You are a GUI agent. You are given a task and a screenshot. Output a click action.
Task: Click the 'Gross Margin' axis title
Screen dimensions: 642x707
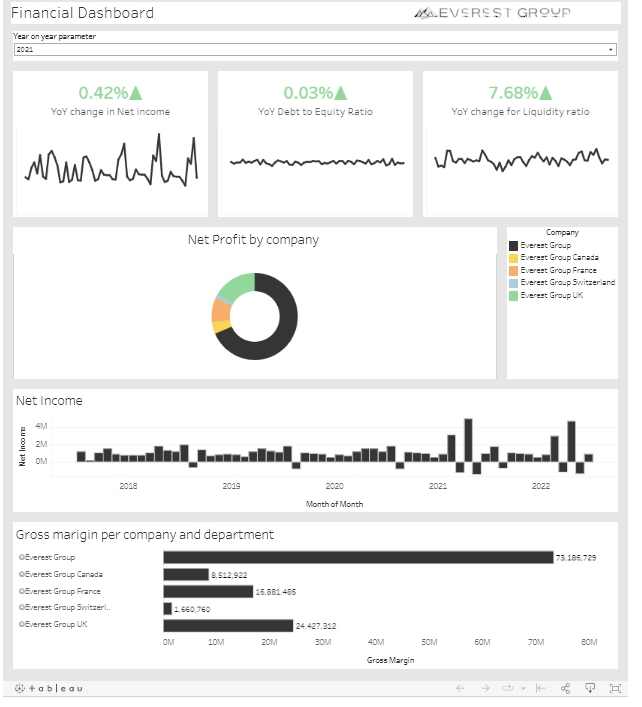(390, 661)
